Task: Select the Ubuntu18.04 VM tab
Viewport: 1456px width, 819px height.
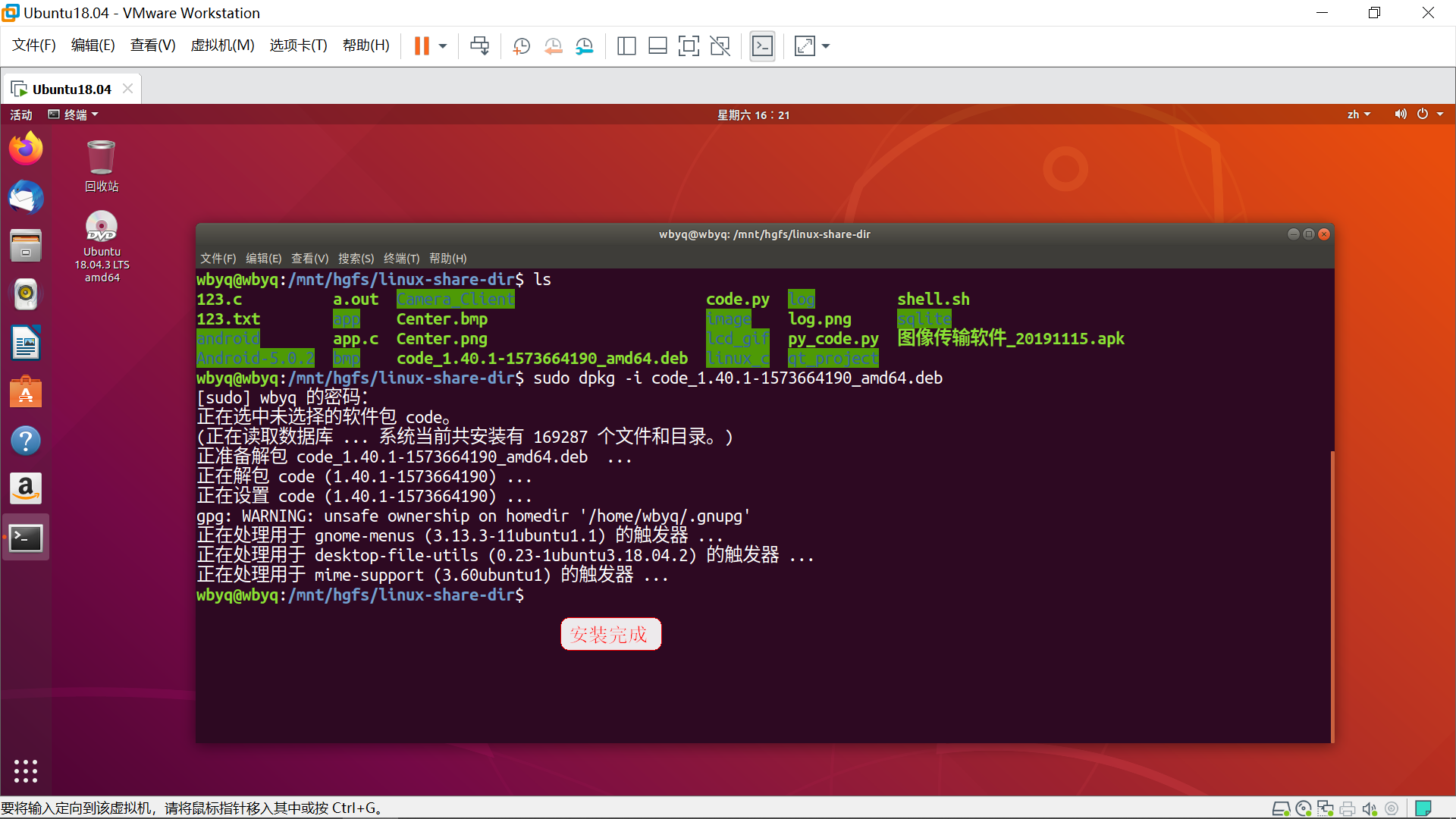Action: pos(71,89)
